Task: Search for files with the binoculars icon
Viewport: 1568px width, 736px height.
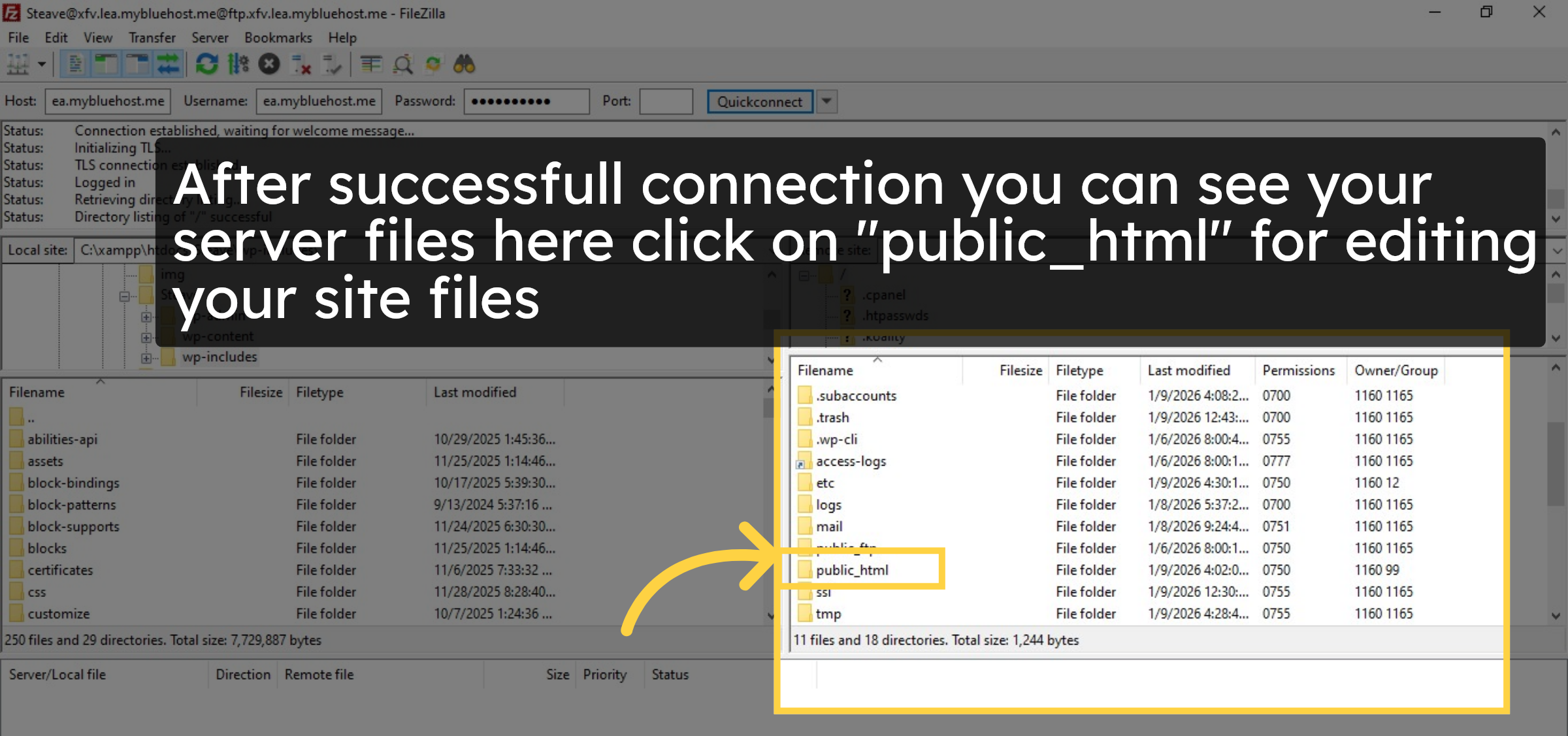Action: click(465, 63)
